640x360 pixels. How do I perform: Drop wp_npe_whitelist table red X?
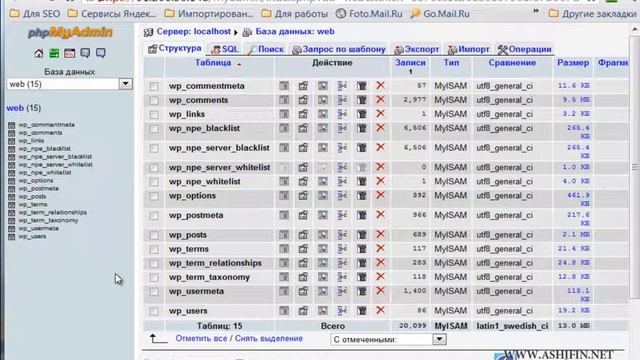coord(380,181)
